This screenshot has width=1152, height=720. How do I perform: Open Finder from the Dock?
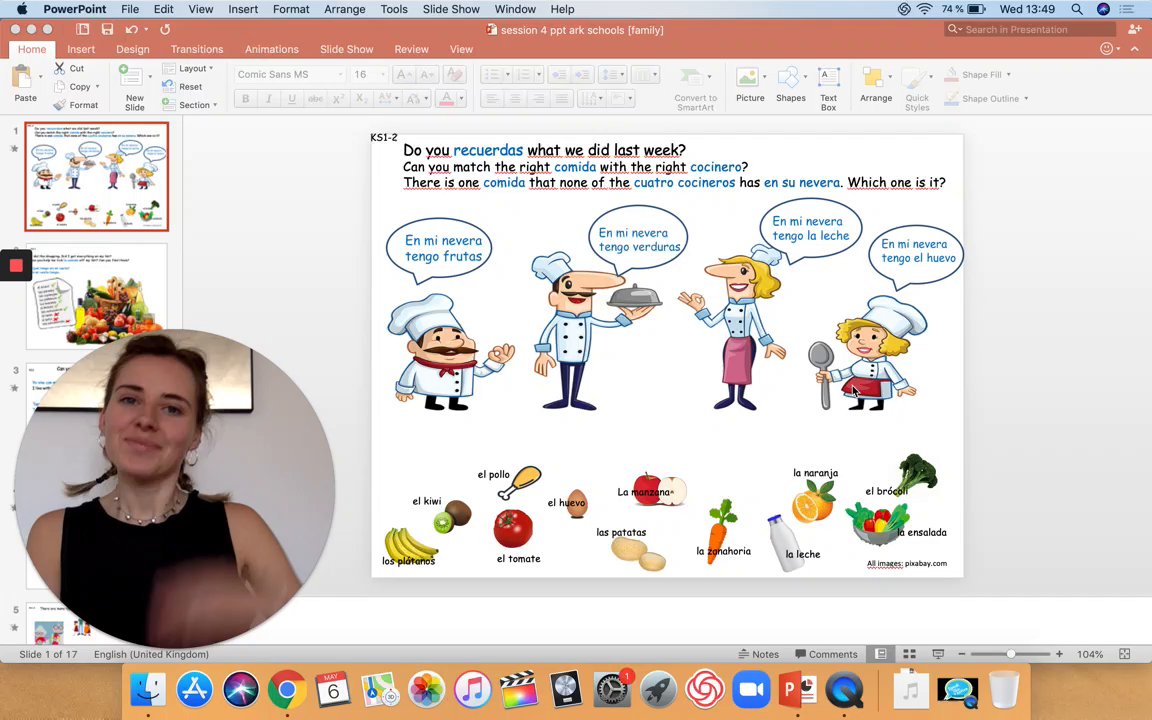coord(148,690)
